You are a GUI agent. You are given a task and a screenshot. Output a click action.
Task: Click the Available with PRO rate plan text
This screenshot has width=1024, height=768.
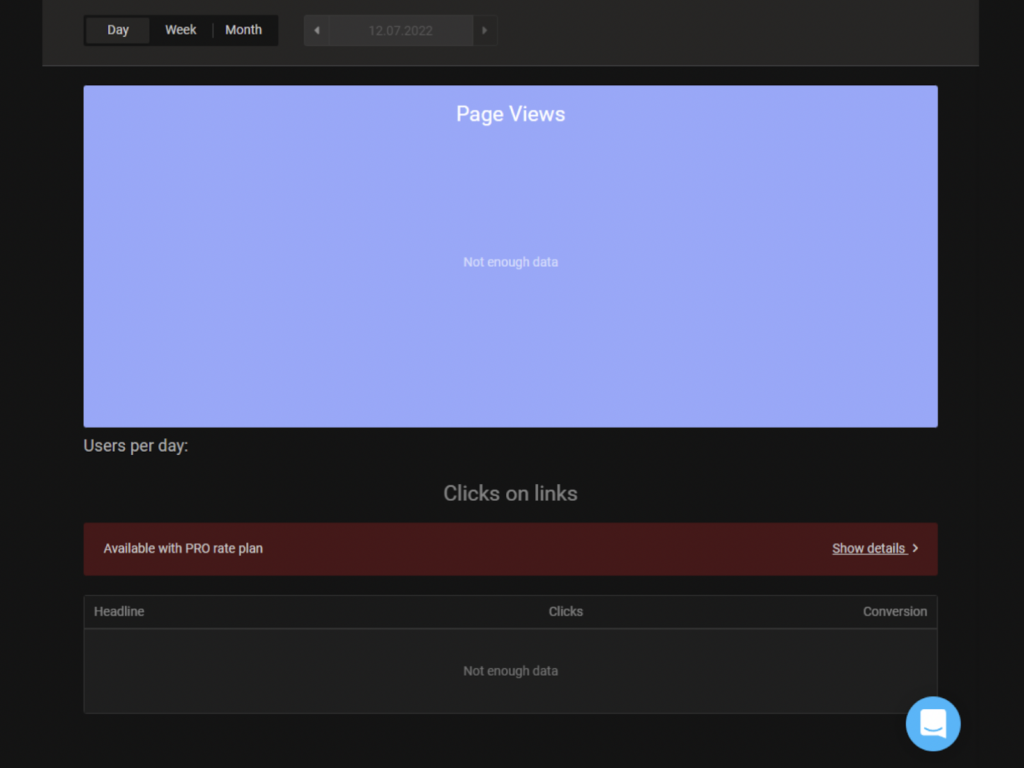click(x=183, y=548)
